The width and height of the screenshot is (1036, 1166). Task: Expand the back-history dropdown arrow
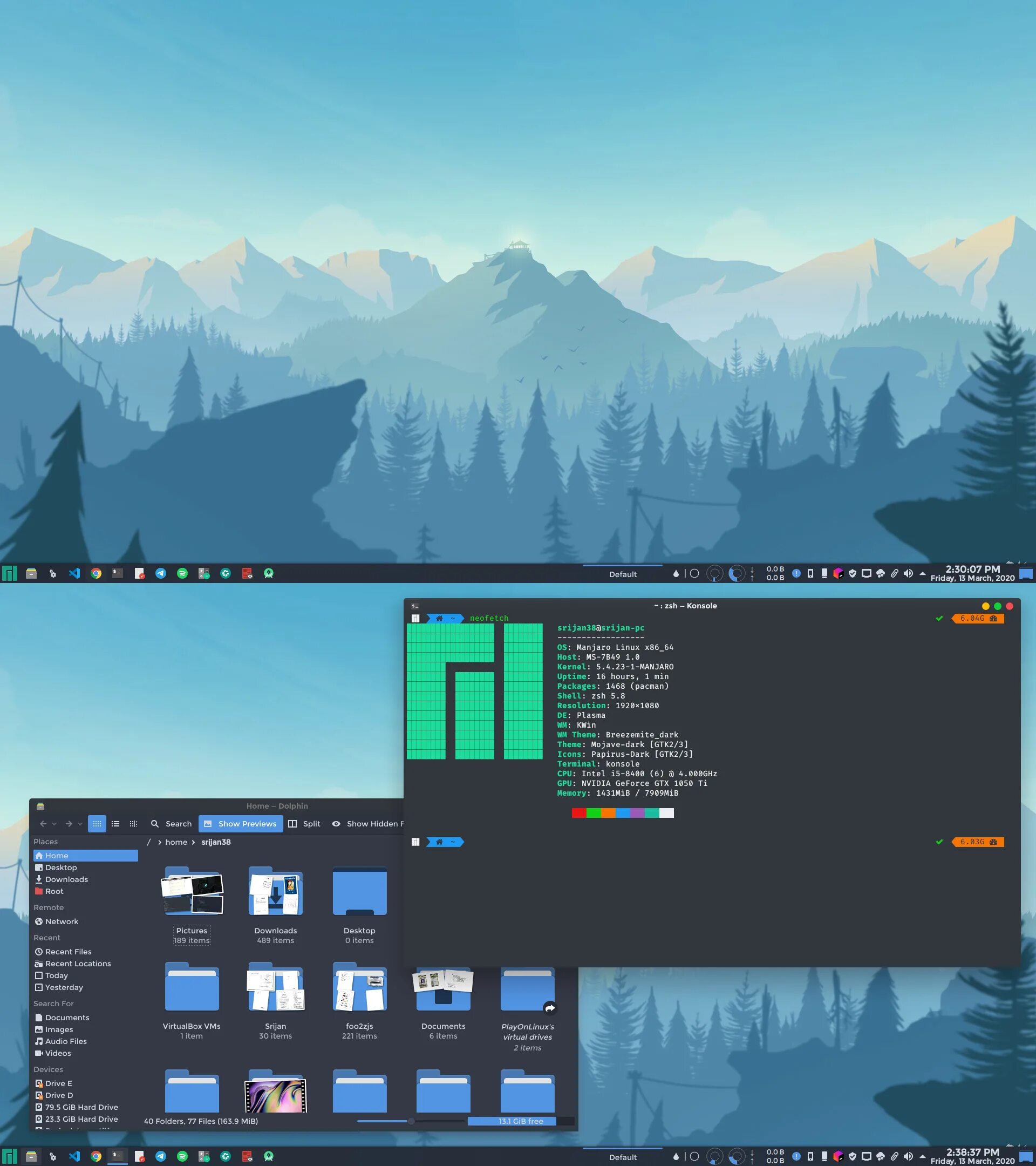(54, 824)
